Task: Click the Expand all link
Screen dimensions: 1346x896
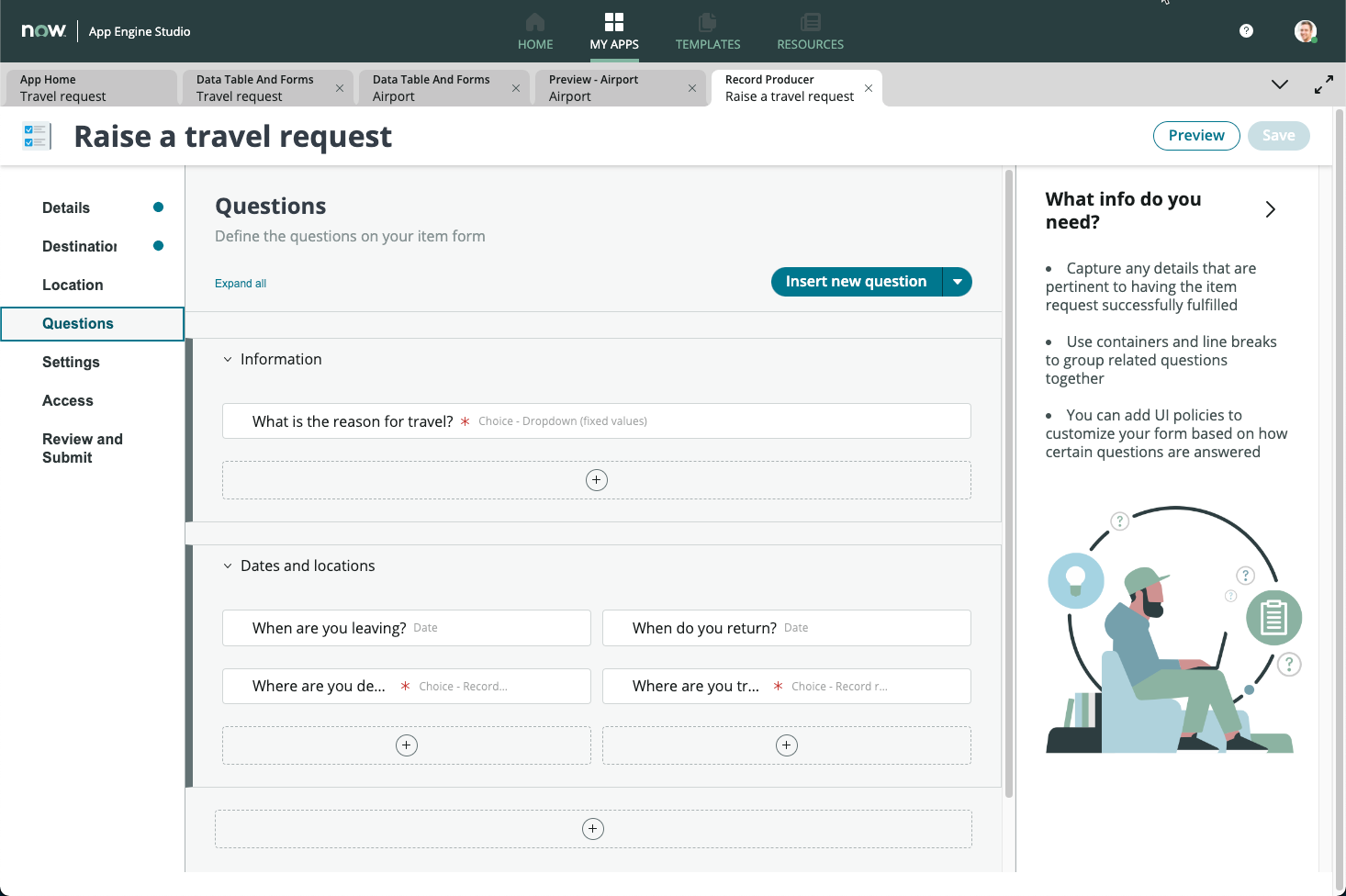Action: click(x=241, y=284)
